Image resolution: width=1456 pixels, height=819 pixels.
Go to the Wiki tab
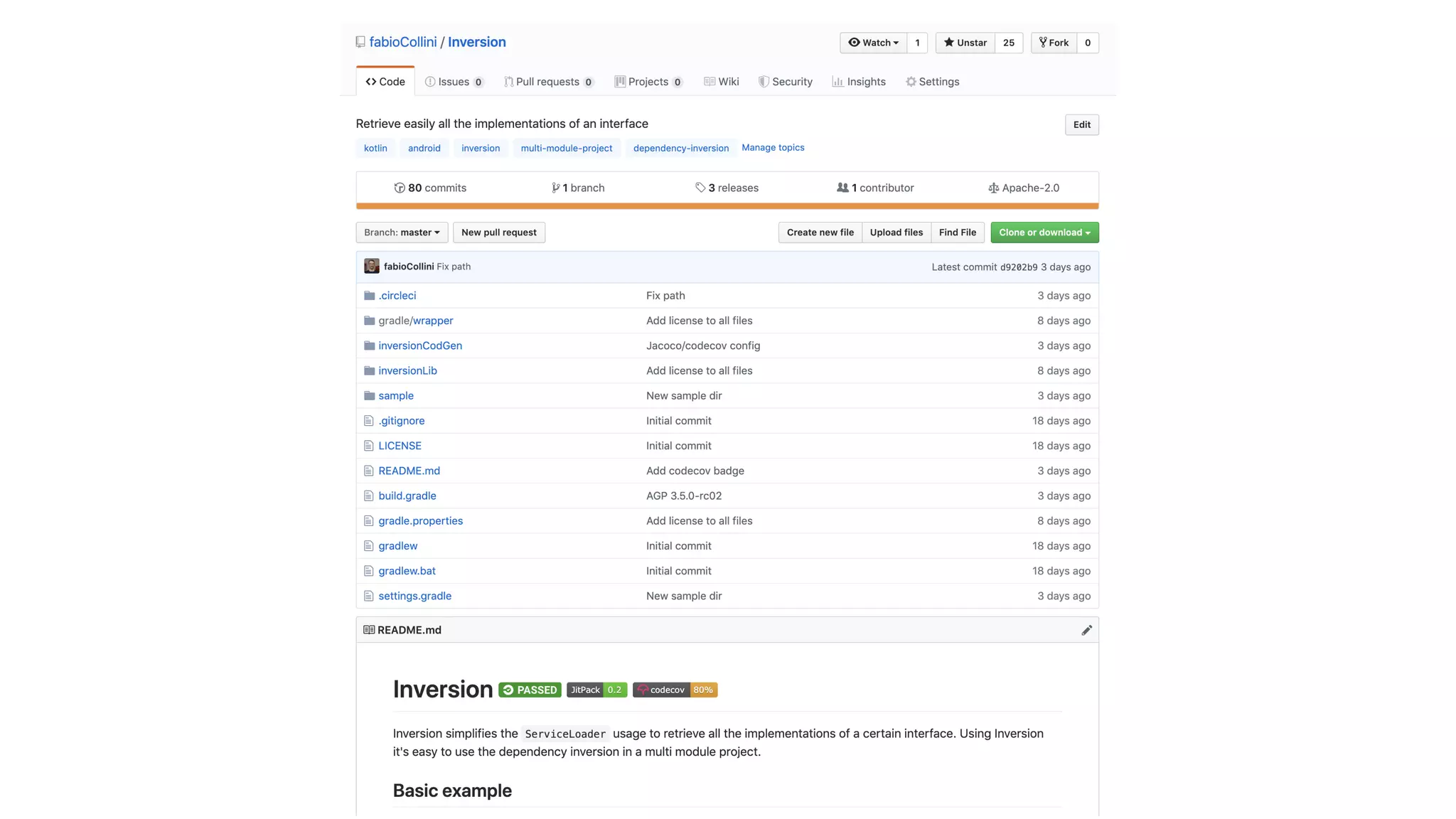click(721, 82)
